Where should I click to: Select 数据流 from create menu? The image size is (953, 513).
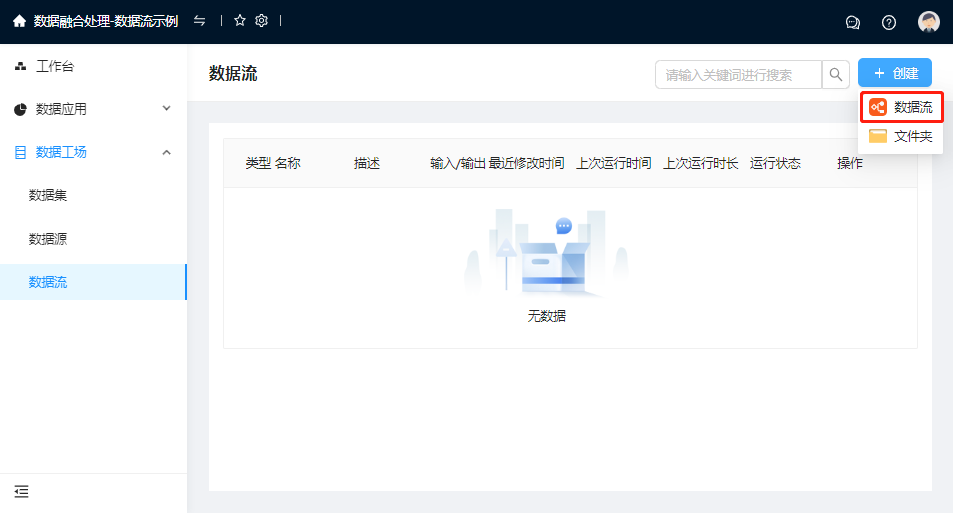tap(901, 107)
